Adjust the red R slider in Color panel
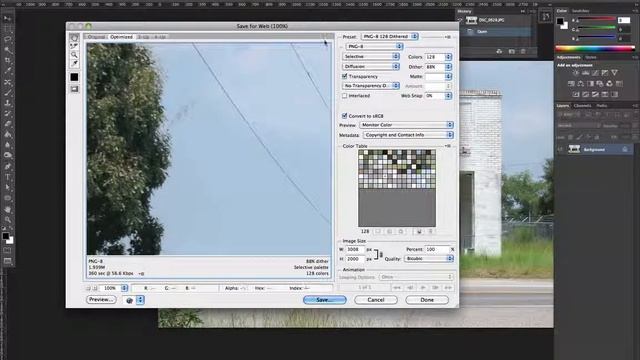Screen dimensions: 640x360 point(596,19)
